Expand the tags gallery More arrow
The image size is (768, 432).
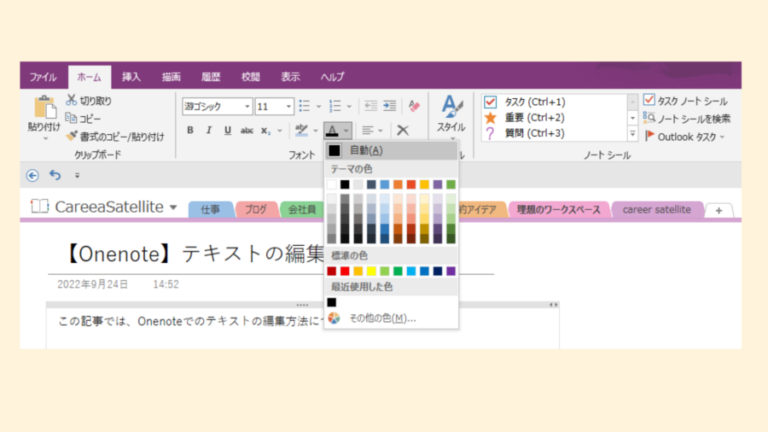click(632, 134)
